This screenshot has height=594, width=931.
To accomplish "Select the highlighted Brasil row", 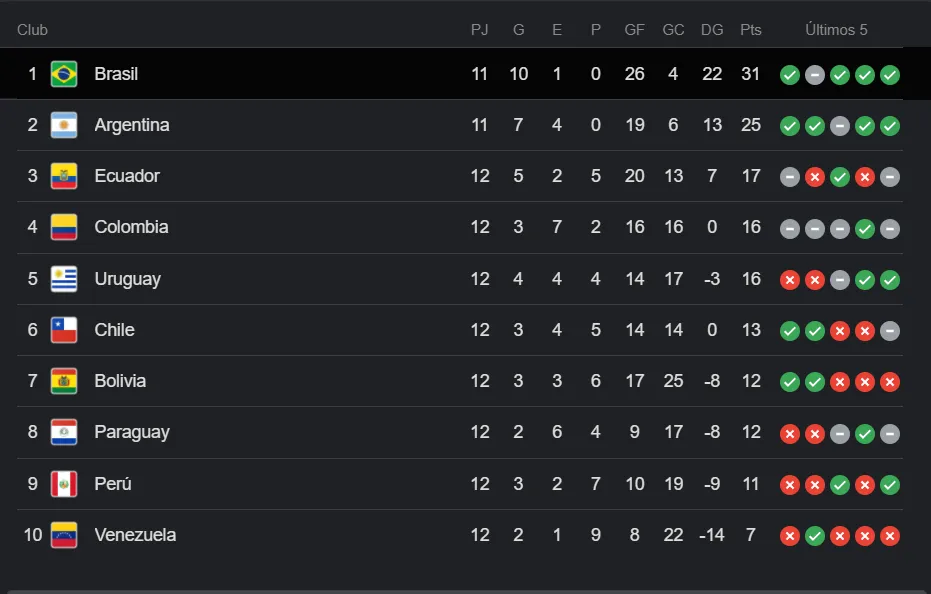I will point(451,74).
